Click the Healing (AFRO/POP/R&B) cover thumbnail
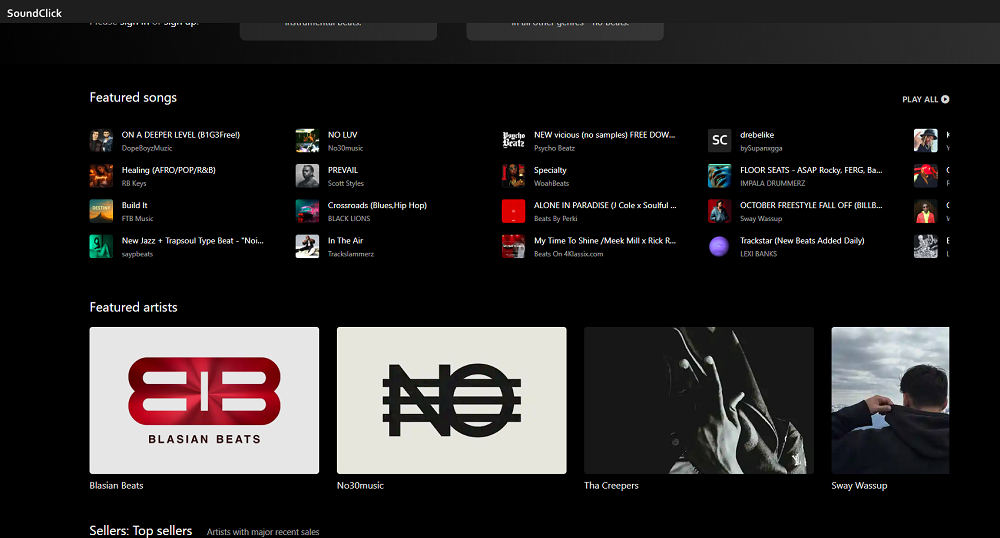The image size is (1000, 538). point(101,176)
